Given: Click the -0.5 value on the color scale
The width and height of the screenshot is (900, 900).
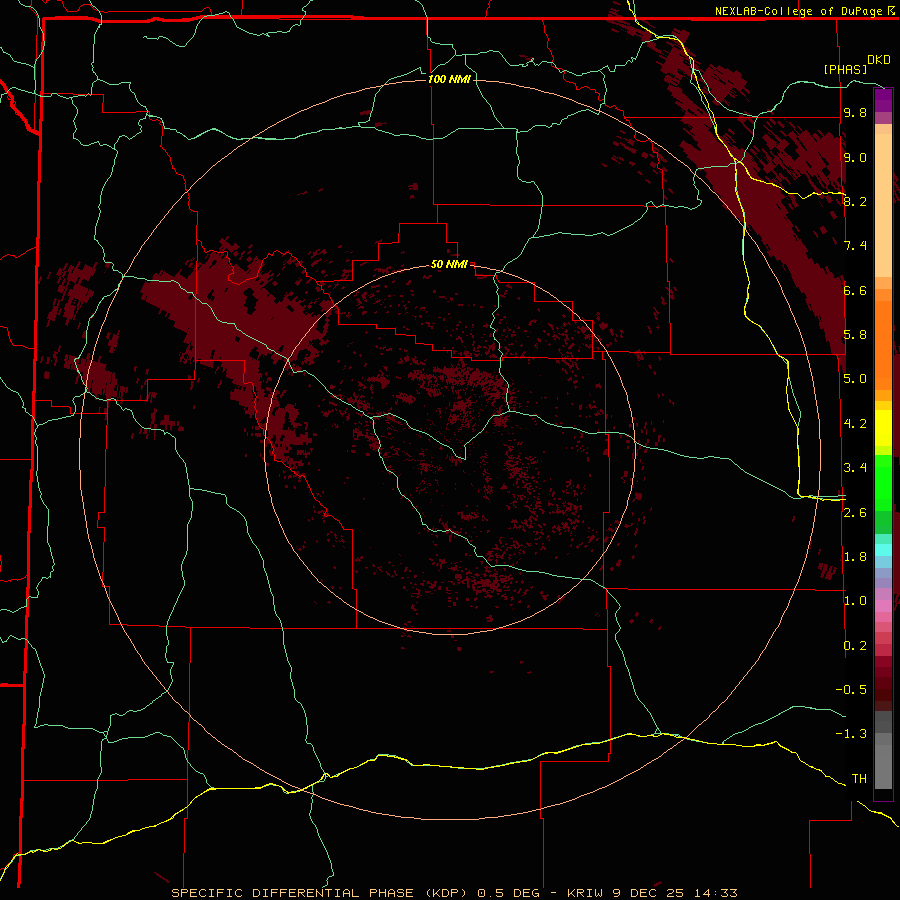Looking at the screenshot, I should [x=851, y=690].
